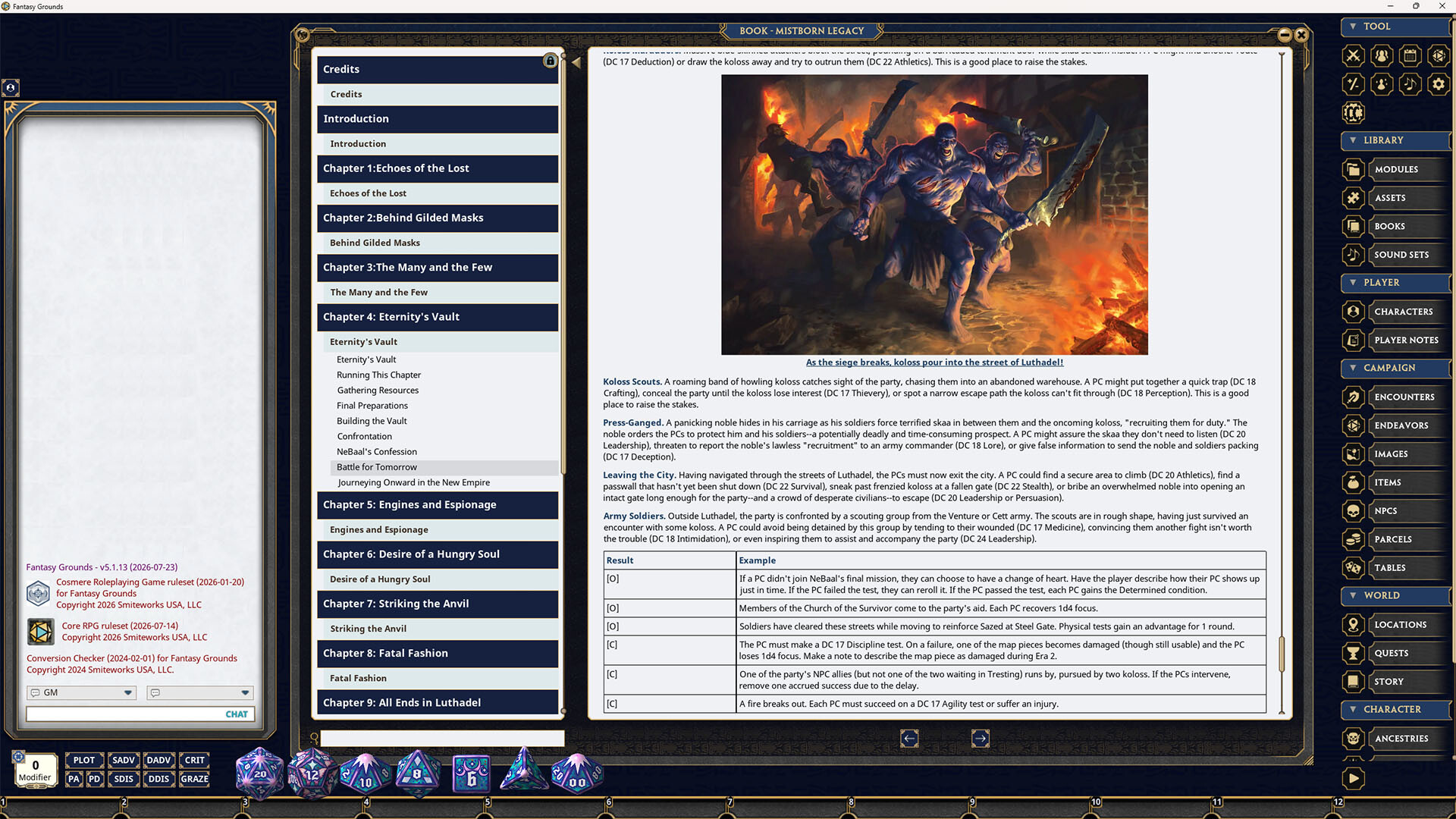Open the dice tower die-with-arrow tool
This screenshot has width=1456, height=819.
pyautogui.click(x=1439, y=55)
